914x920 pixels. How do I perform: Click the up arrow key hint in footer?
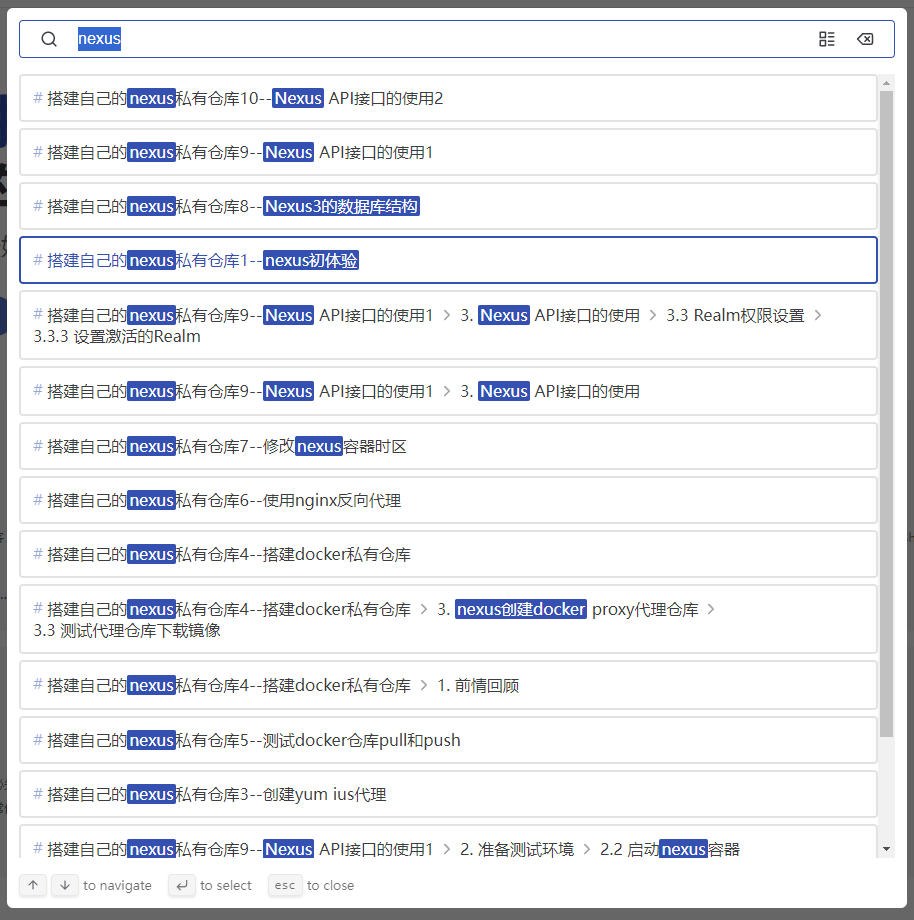coord(32,885)
